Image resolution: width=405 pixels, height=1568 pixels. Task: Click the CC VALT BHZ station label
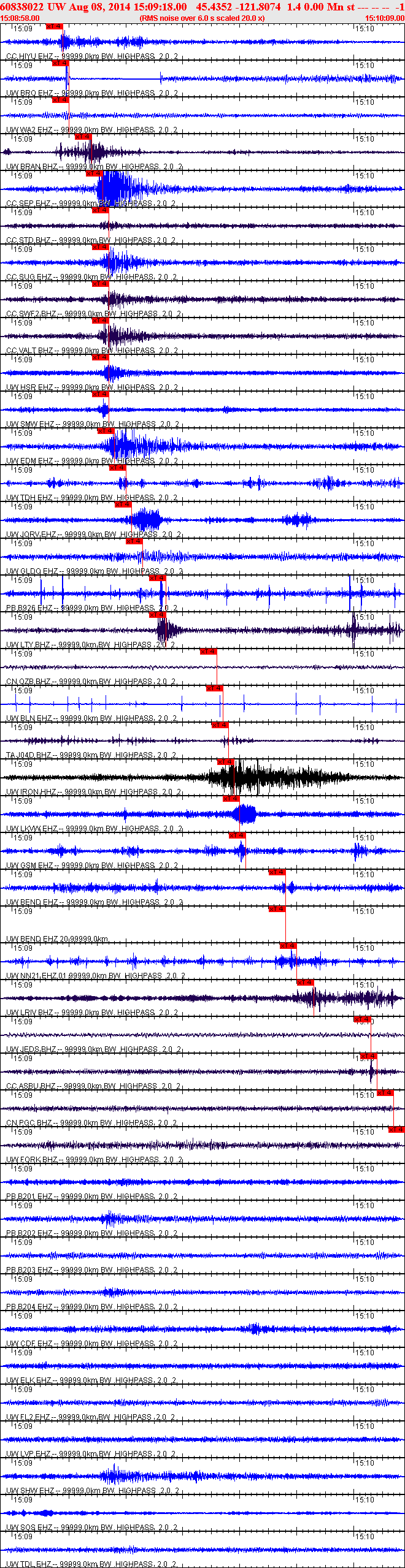pos(92,351)
